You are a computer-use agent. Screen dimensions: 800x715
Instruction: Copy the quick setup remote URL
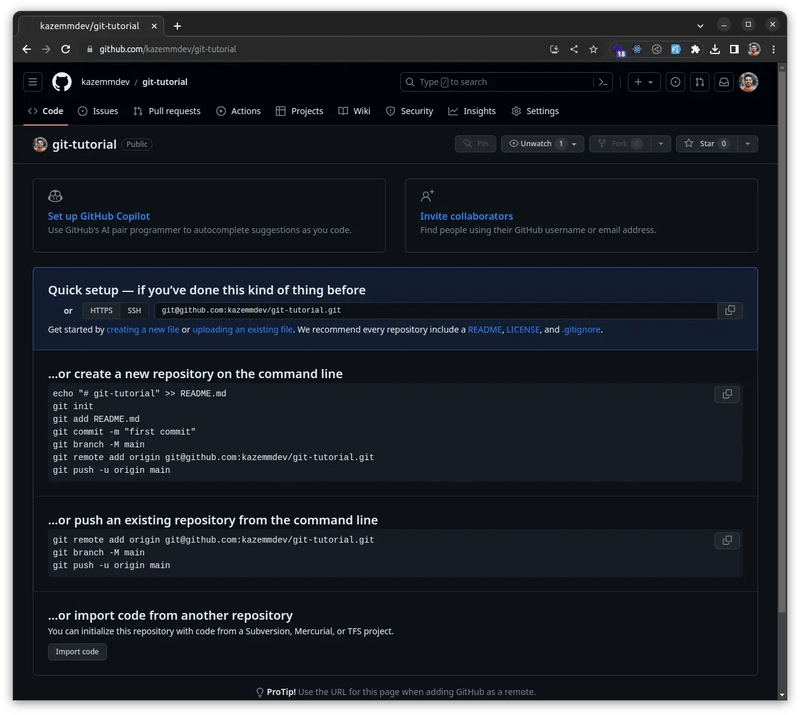(729, 310)
